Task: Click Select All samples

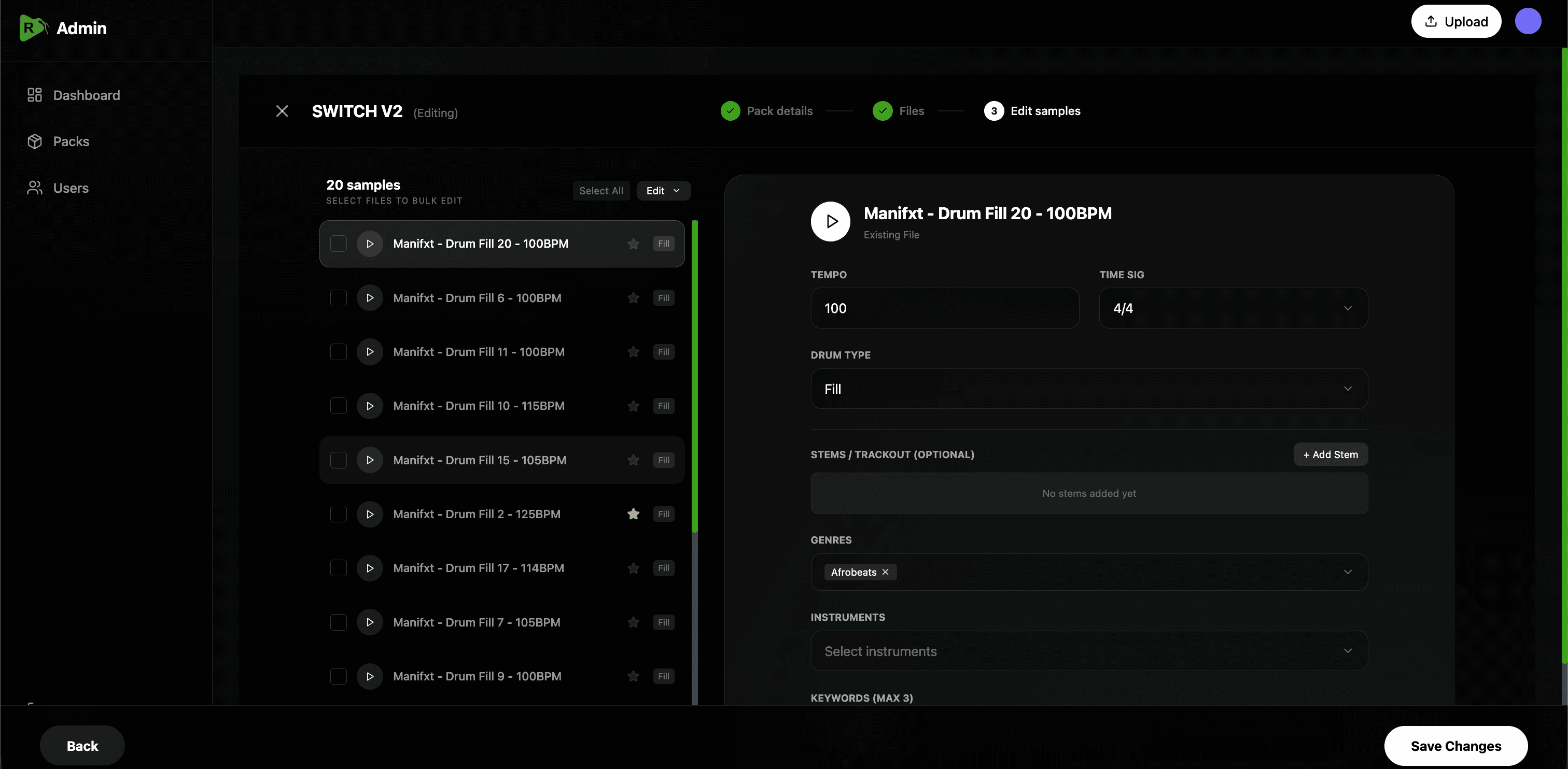Action: click(x=601, y=190)
